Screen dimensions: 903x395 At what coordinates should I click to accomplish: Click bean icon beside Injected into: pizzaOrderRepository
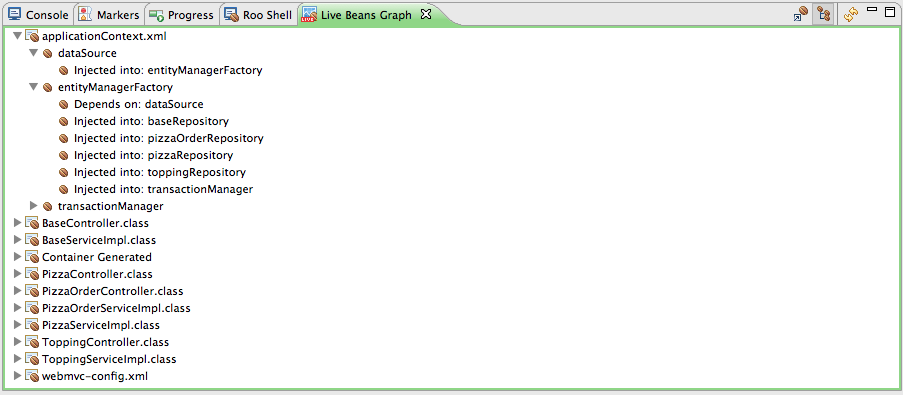click(64, 139)
